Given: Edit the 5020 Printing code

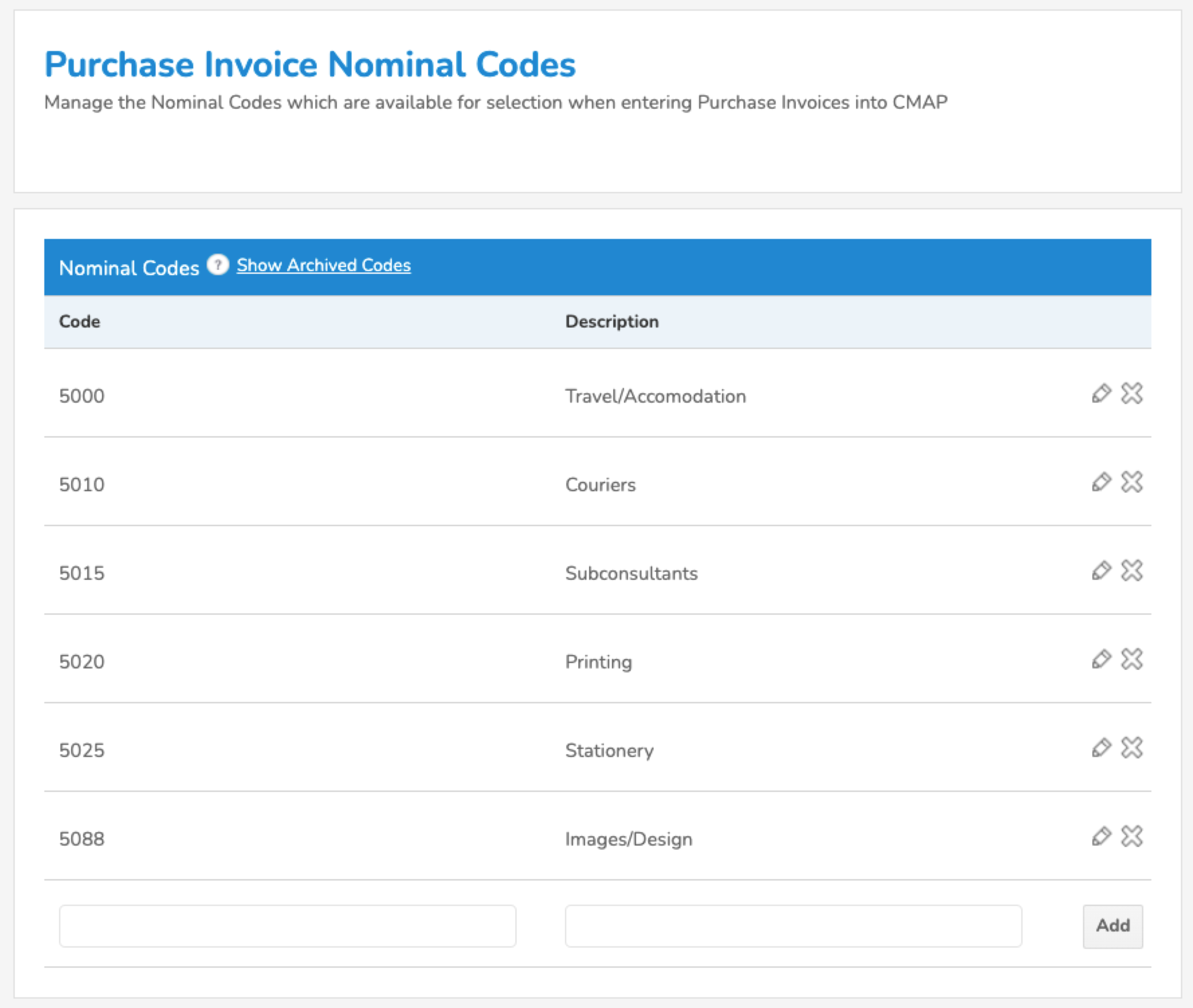Looking at the screenshot, I should tap(1101, 659).
